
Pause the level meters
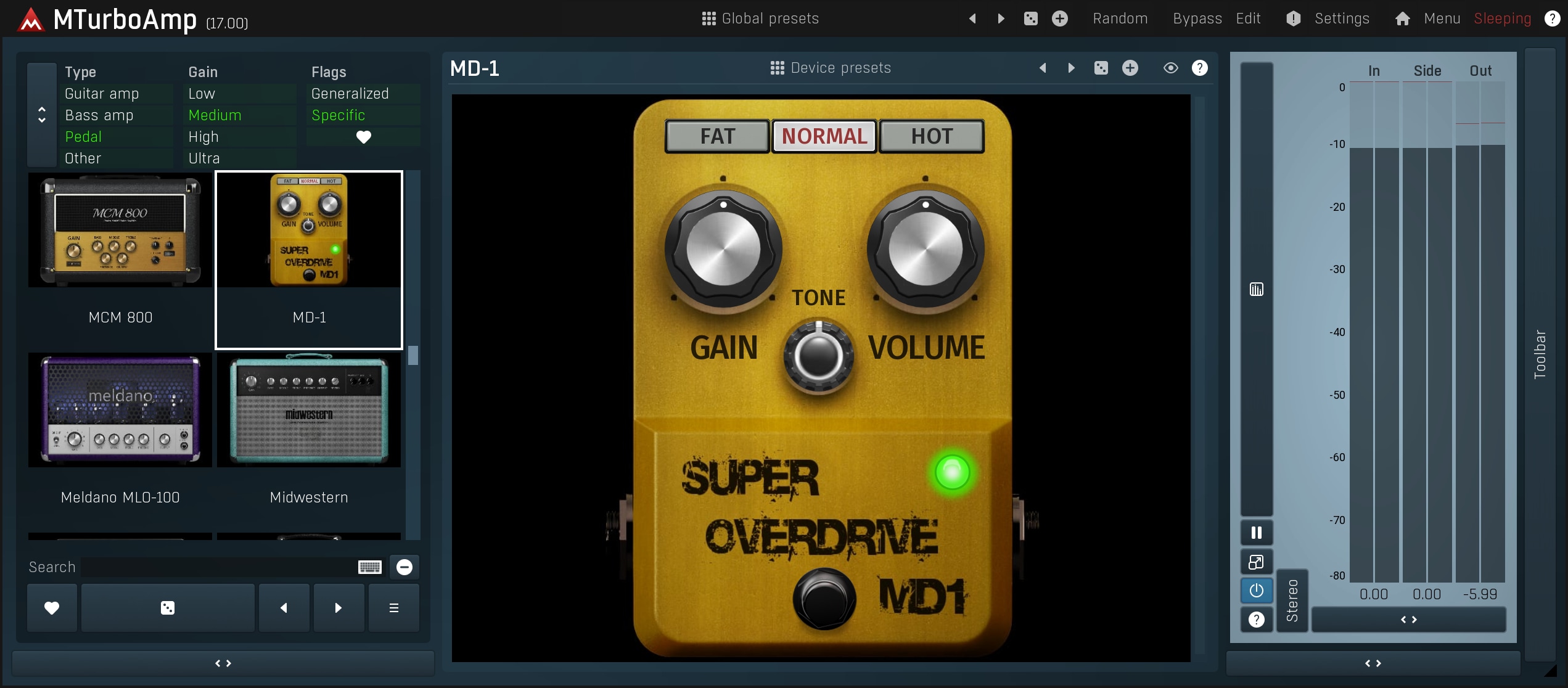pyautogui.click(x=1256, y=533)
